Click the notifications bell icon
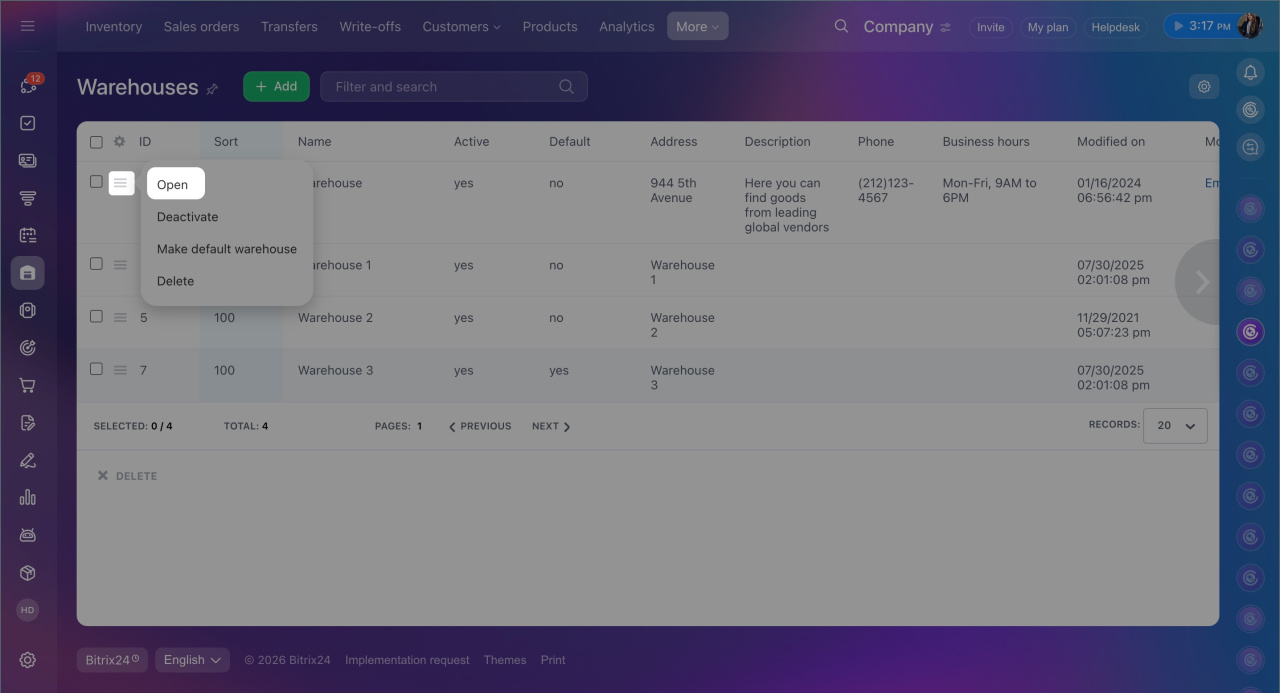The width and height of the screenshot is (1280, 693). coord(1250,72)
